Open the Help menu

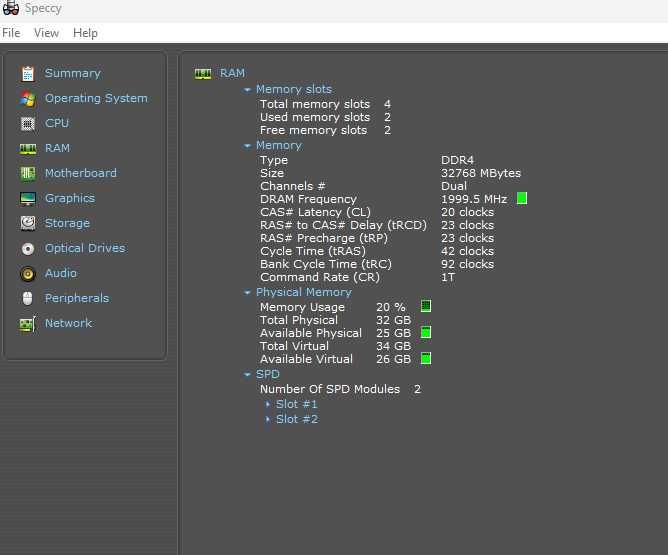point(85,33)
